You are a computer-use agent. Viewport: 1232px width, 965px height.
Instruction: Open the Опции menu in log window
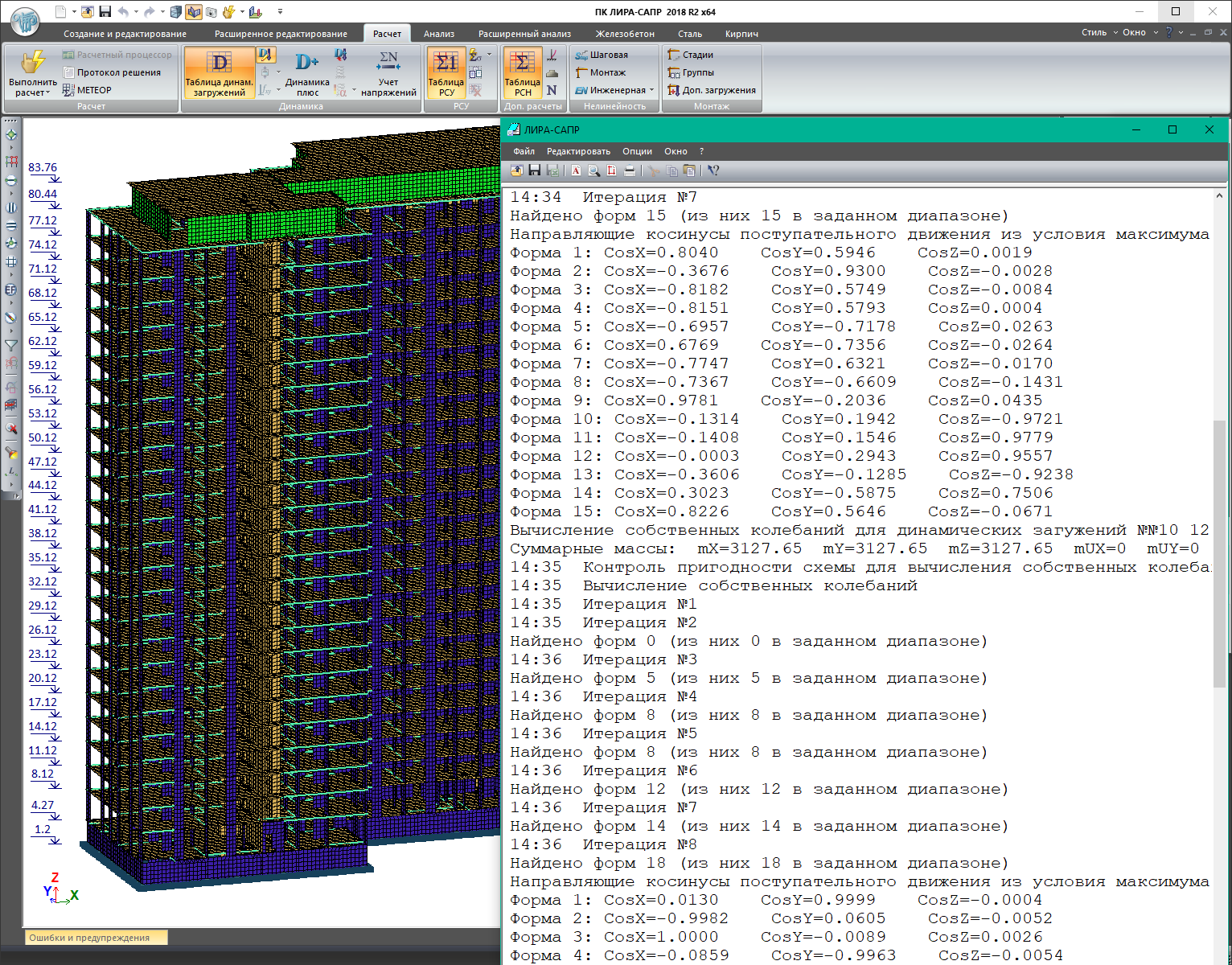tap(637, 151)
